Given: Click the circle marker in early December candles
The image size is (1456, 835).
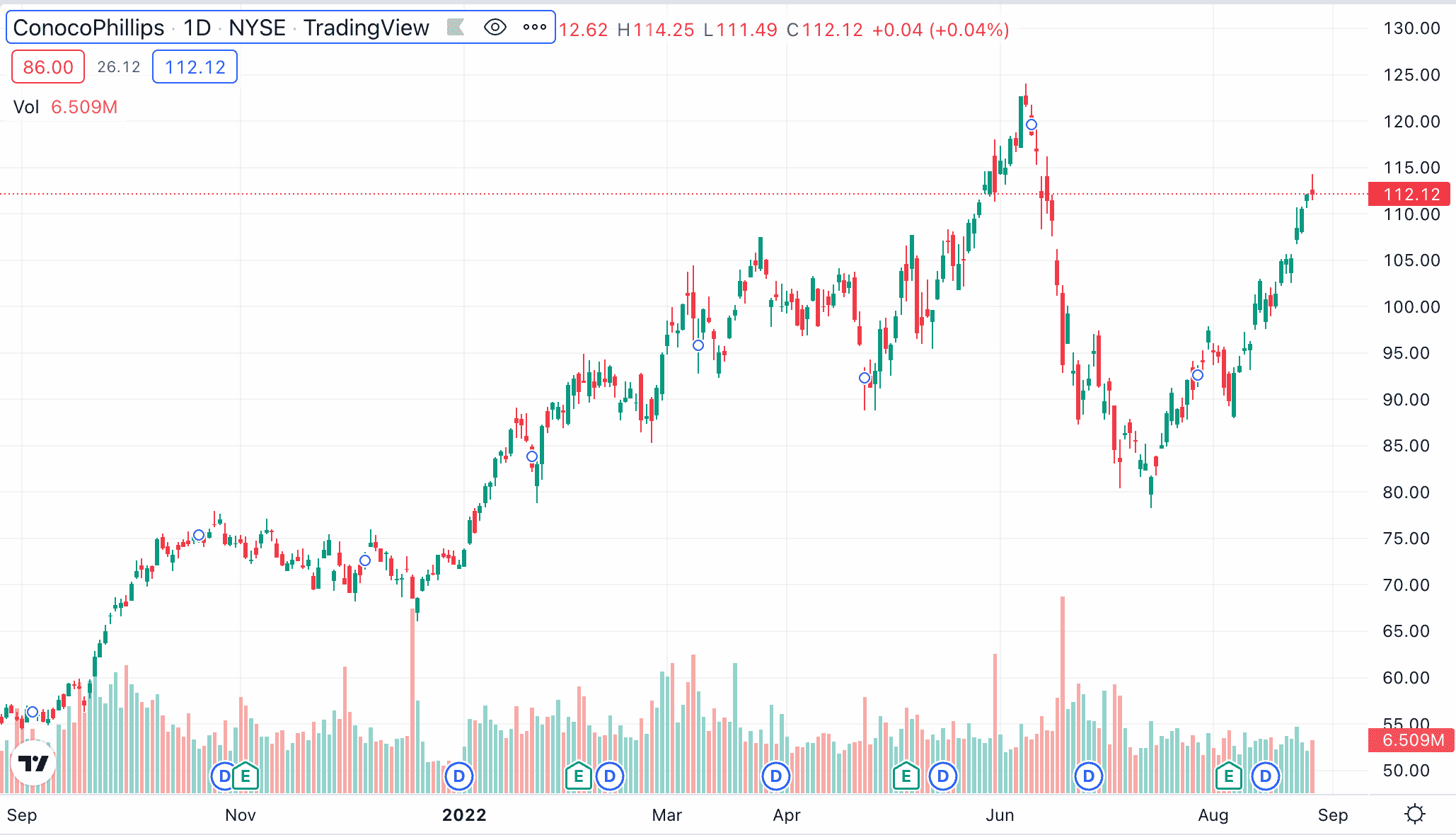Looking at the screenshot, I should click(365, 560).
